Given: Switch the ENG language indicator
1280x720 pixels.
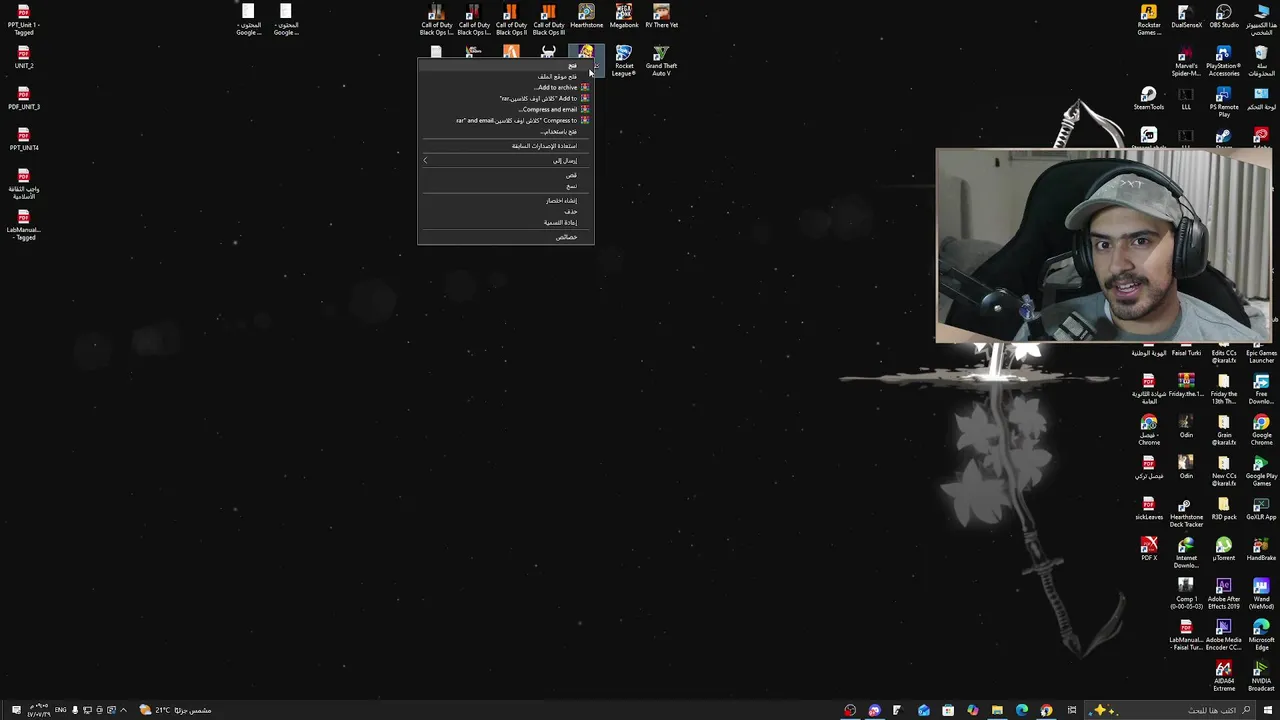Looking at the screenshot, I should [60, 710].
